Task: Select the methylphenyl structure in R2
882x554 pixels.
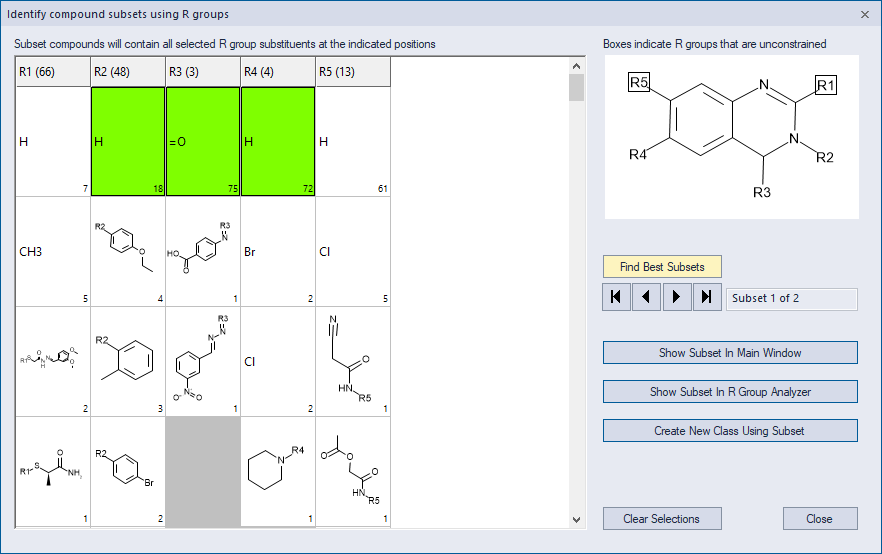Action: pyautogui.click(x=128, y=362)
